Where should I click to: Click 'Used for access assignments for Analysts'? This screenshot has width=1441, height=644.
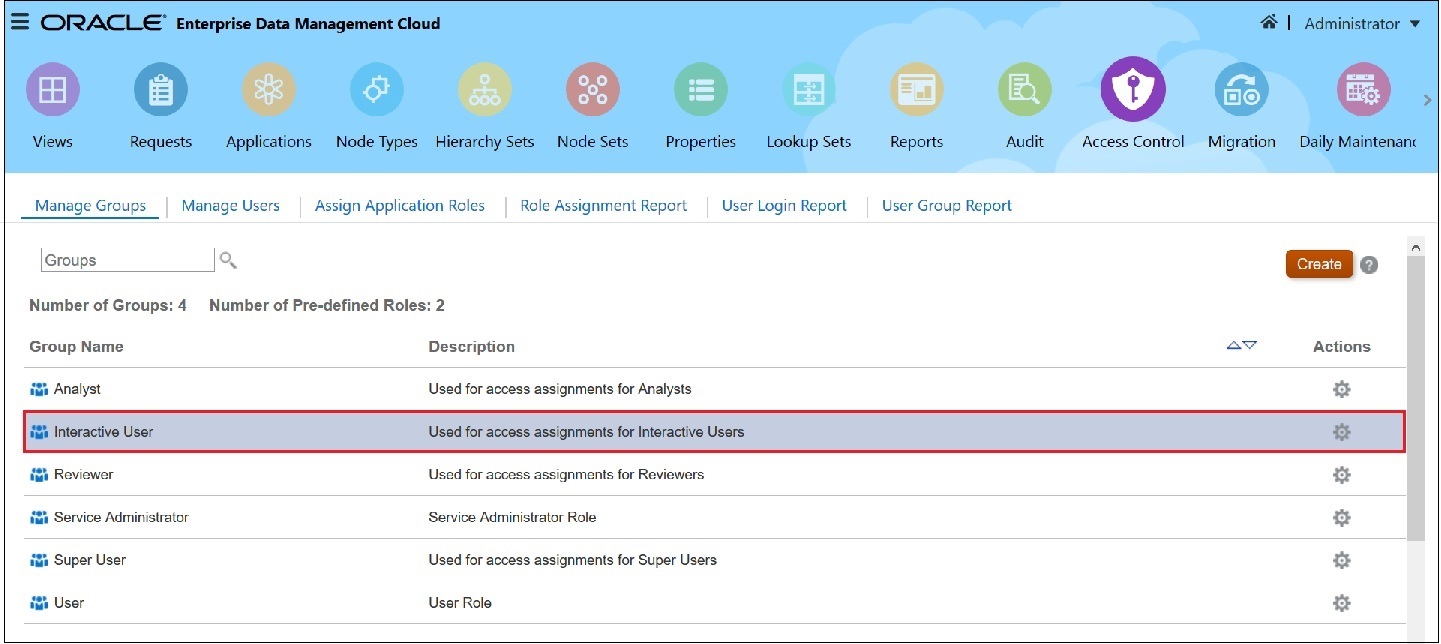point(559,389)
